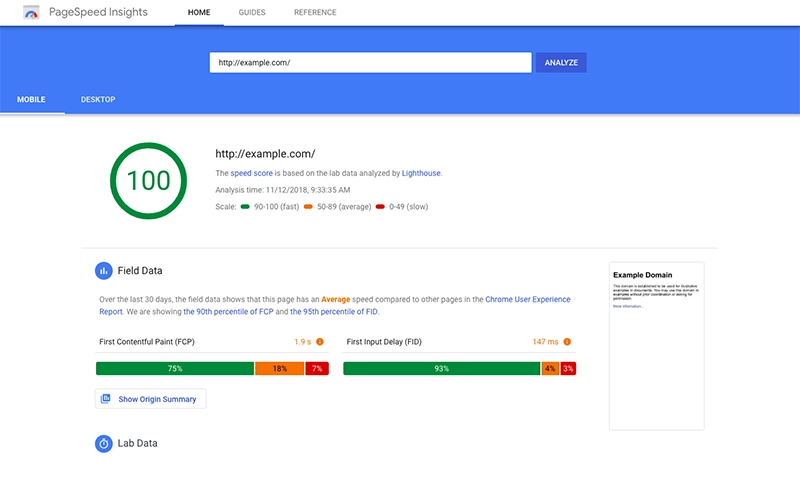Click the Lab Data heading

click(x=137, y=443)
